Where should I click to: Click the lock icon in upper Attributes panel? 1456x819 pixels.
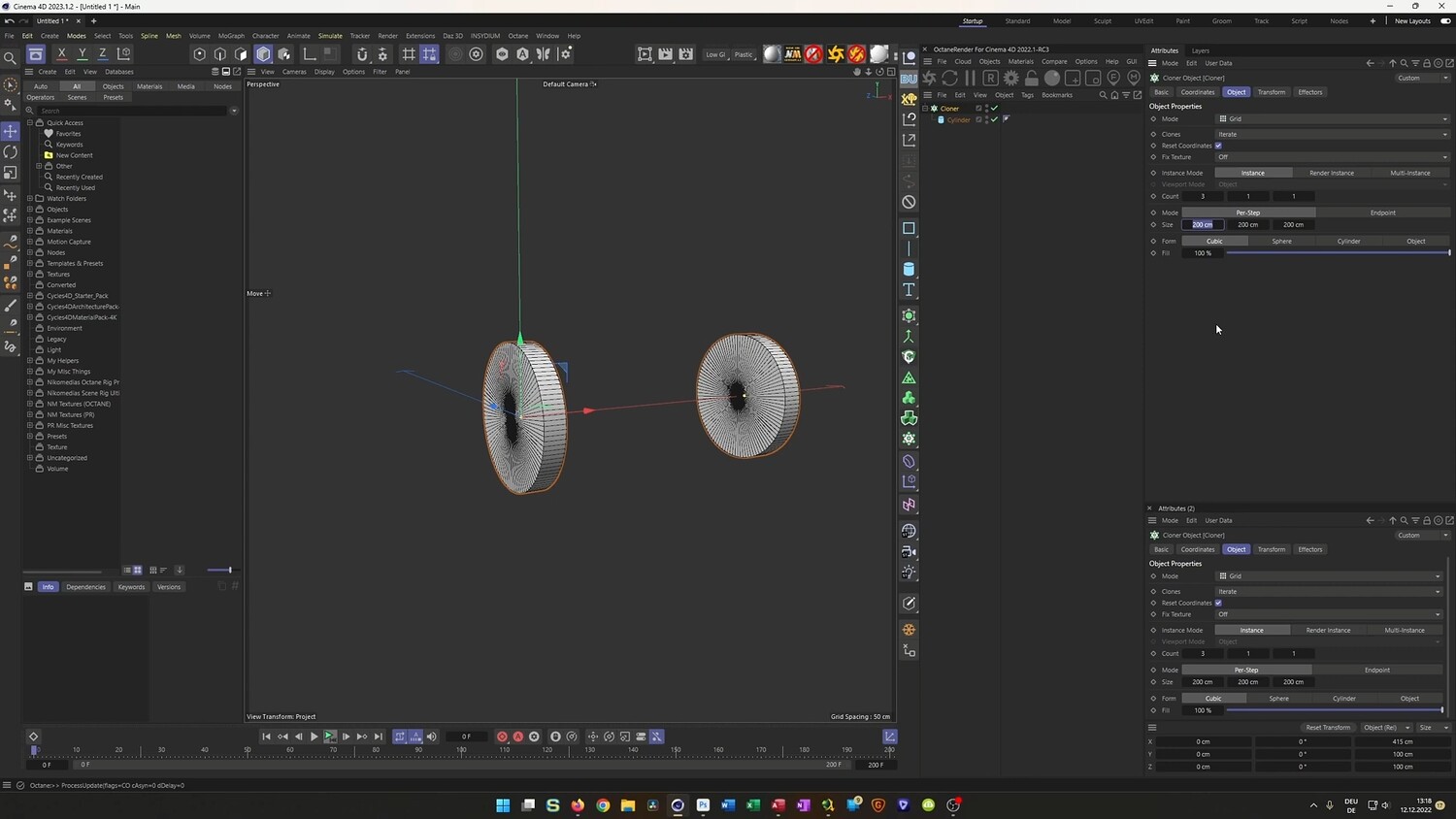1427,63
